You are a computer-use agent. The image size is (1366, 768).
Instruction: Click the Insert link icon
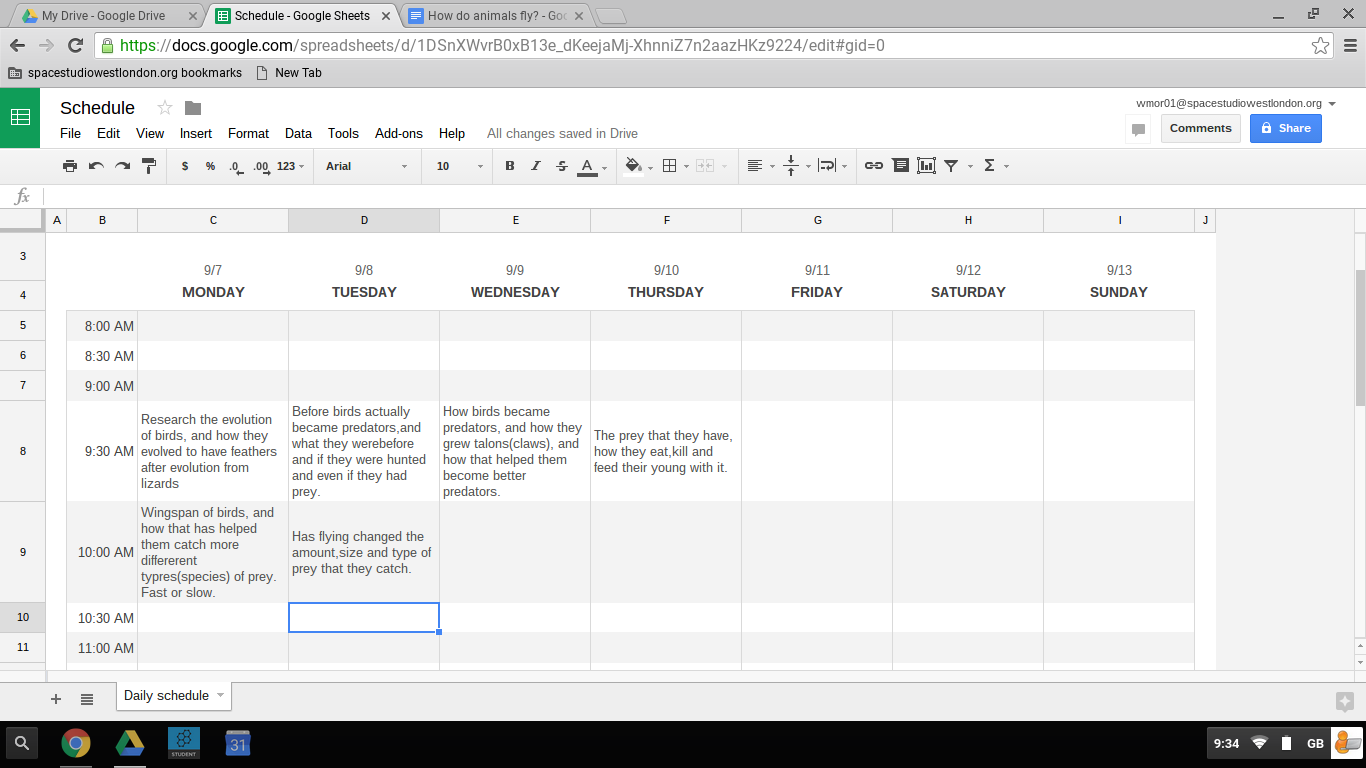click(874, 166)
